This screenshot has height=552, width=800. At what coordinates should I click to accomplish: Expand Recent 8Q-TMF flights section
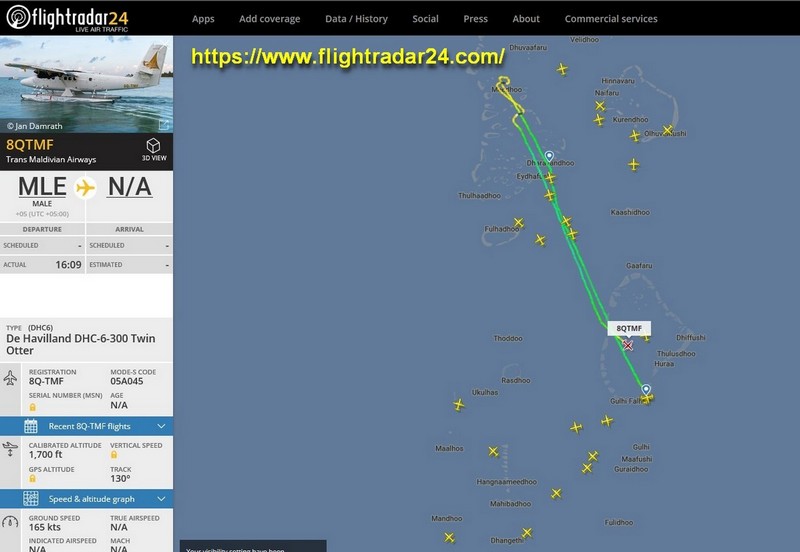[x=87, y=426]
